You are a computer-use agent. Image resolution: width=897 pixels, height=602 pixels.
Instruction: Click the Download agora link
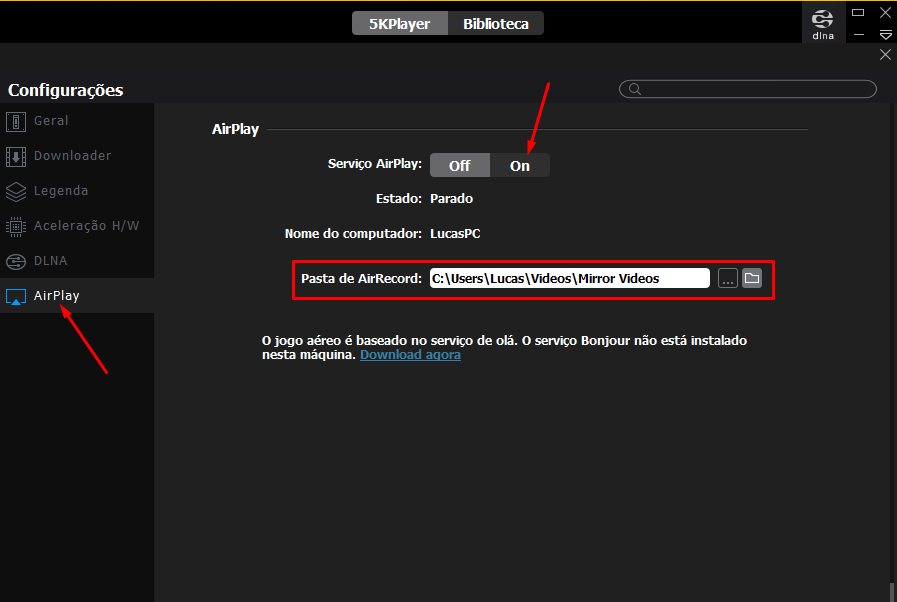(410, 355)
